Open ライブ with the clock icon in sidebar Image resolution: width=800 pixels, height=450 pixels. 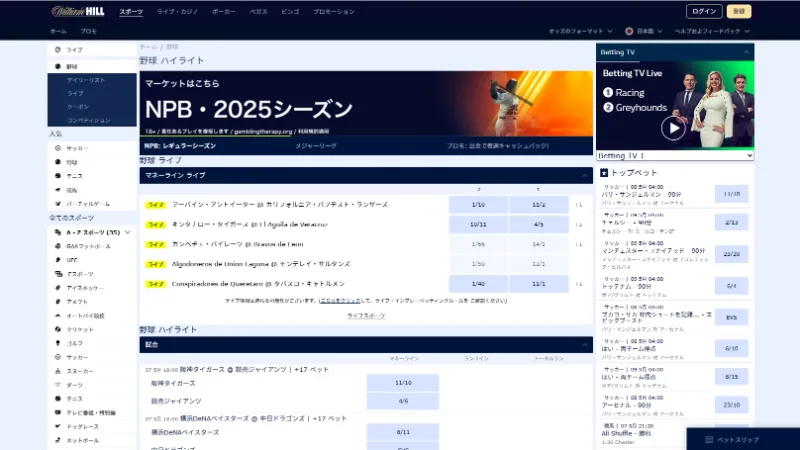click(x=92, y=49)
